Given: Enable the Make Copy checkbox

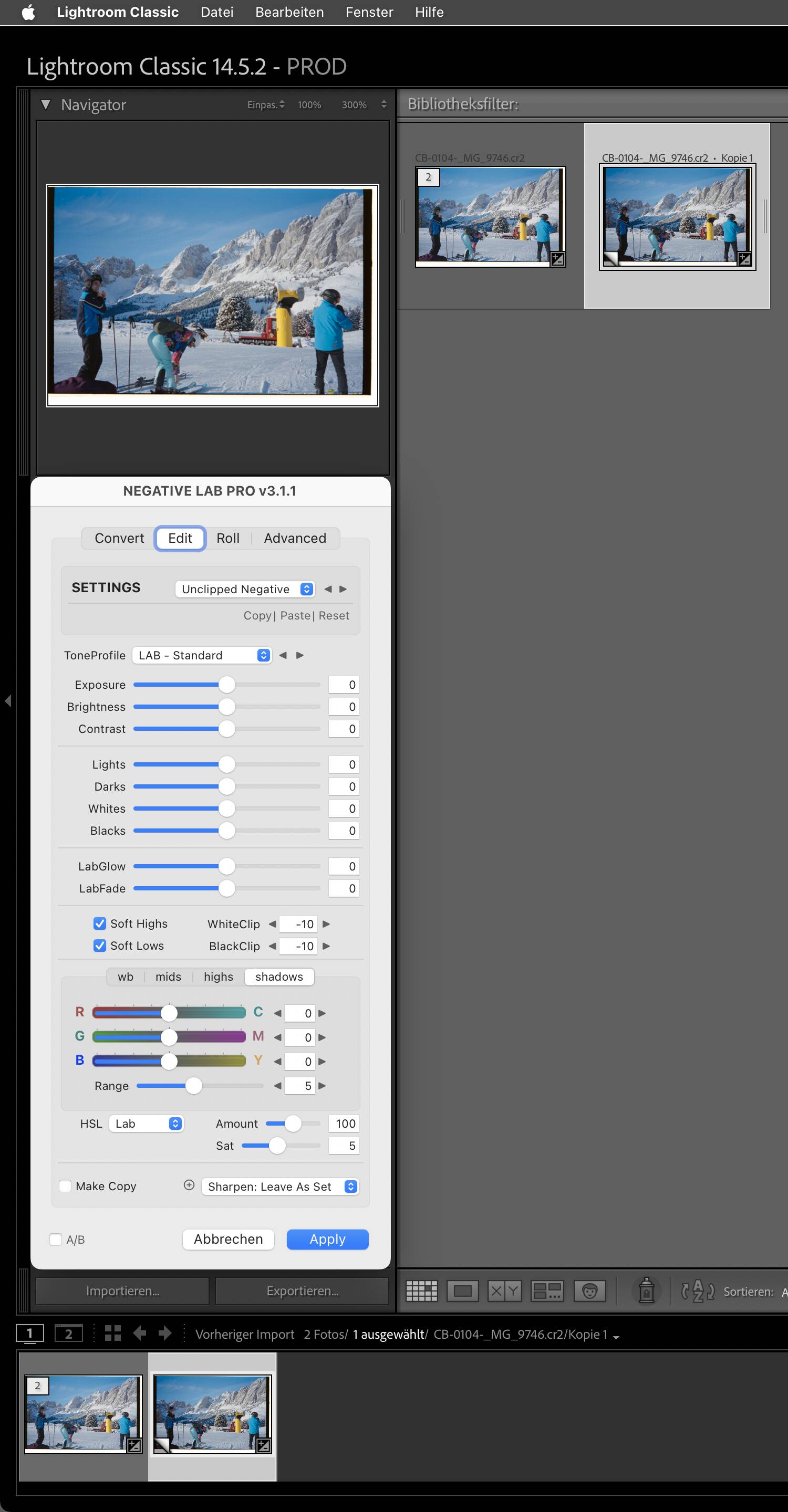Looking at the screenshot, I should coord(65,1186).
